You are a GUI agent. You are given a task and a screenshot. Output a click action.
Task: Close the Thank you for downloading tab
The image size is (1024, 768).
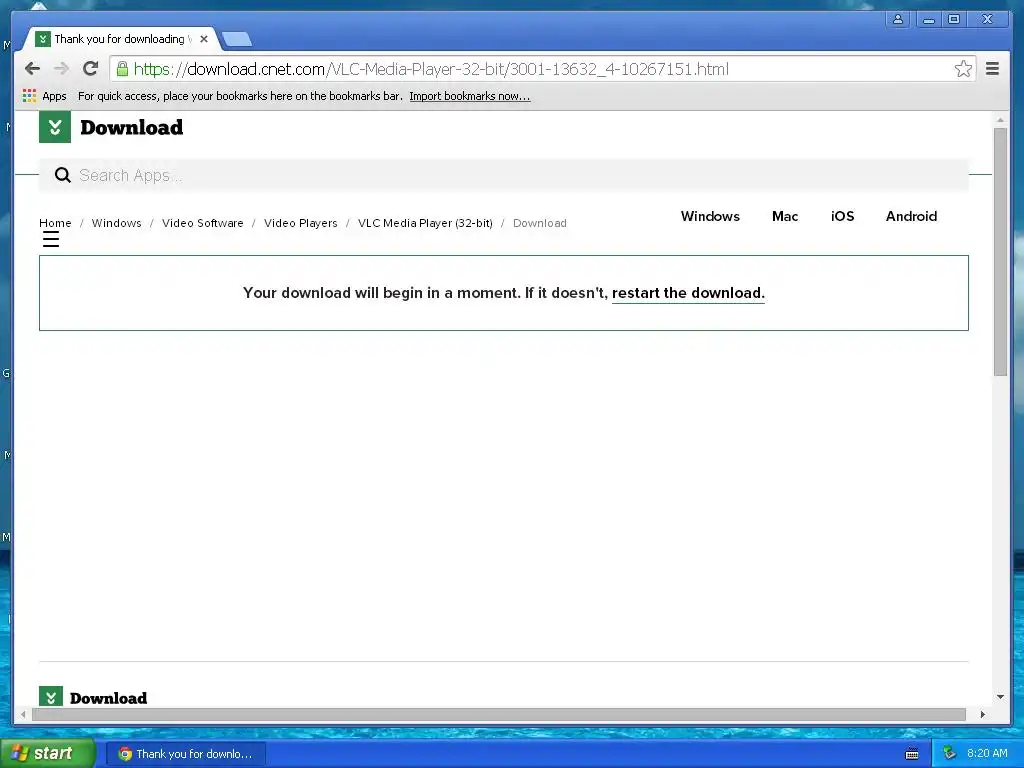(x=204, y=39)
